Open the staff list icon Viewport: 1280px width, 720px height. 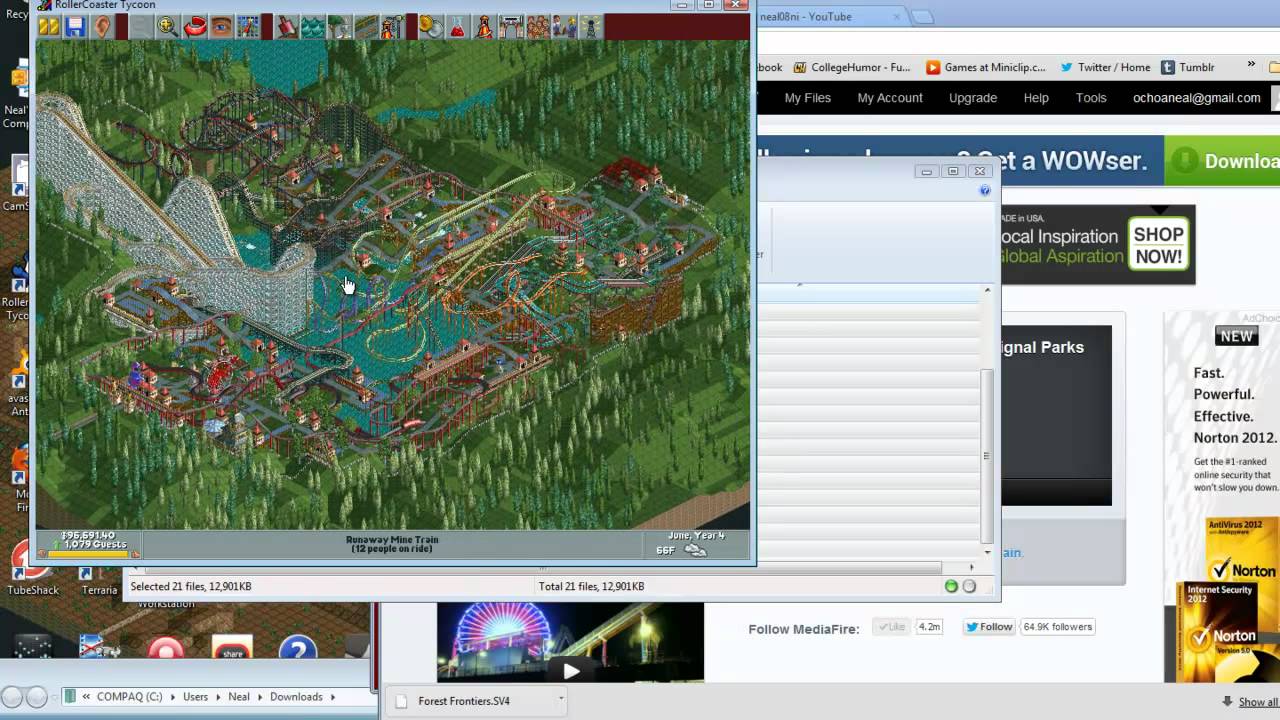pyautogui.click(x=565, y=27)
